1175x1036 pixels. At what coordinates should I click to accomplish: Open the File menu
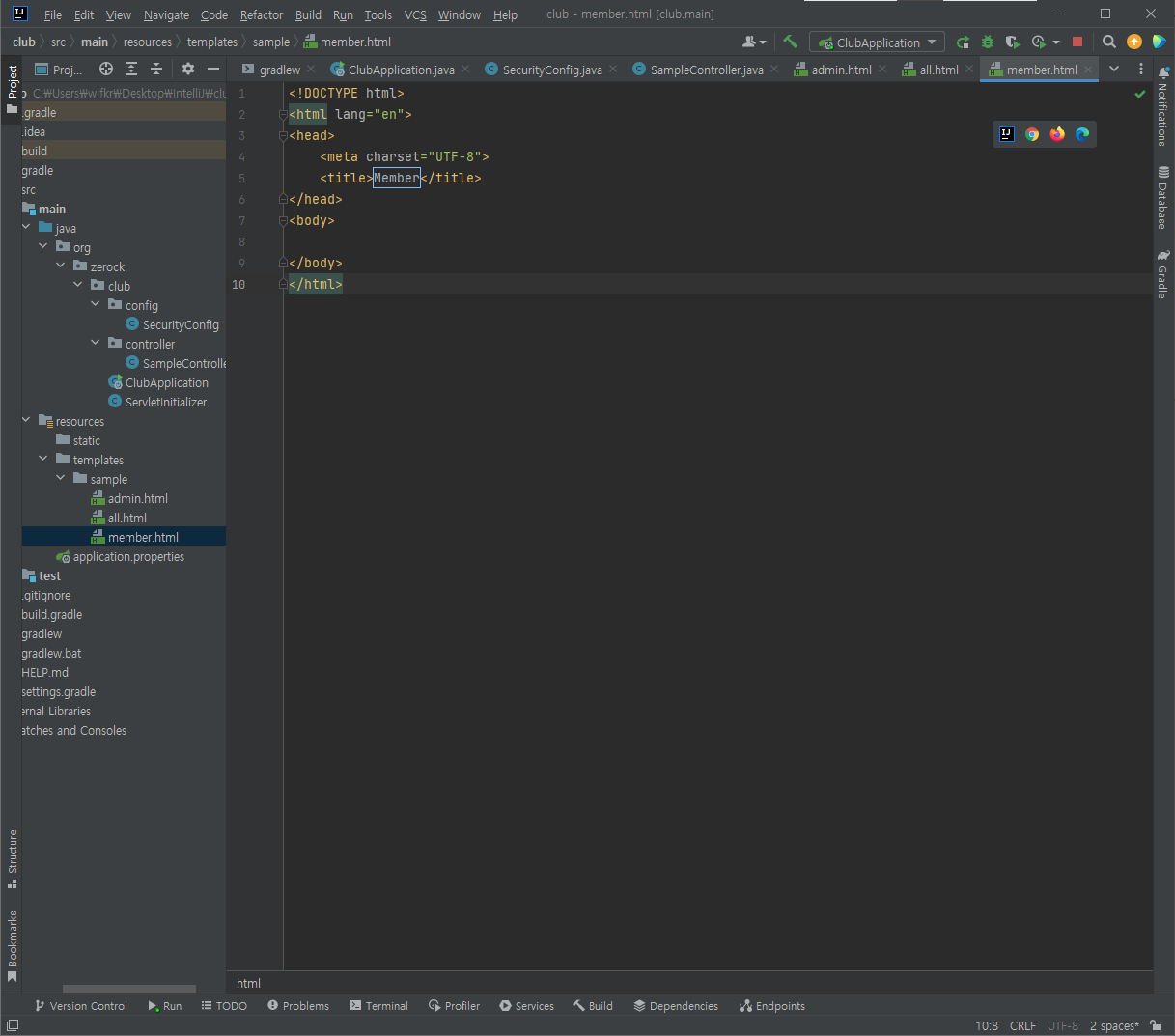point(53,14)
